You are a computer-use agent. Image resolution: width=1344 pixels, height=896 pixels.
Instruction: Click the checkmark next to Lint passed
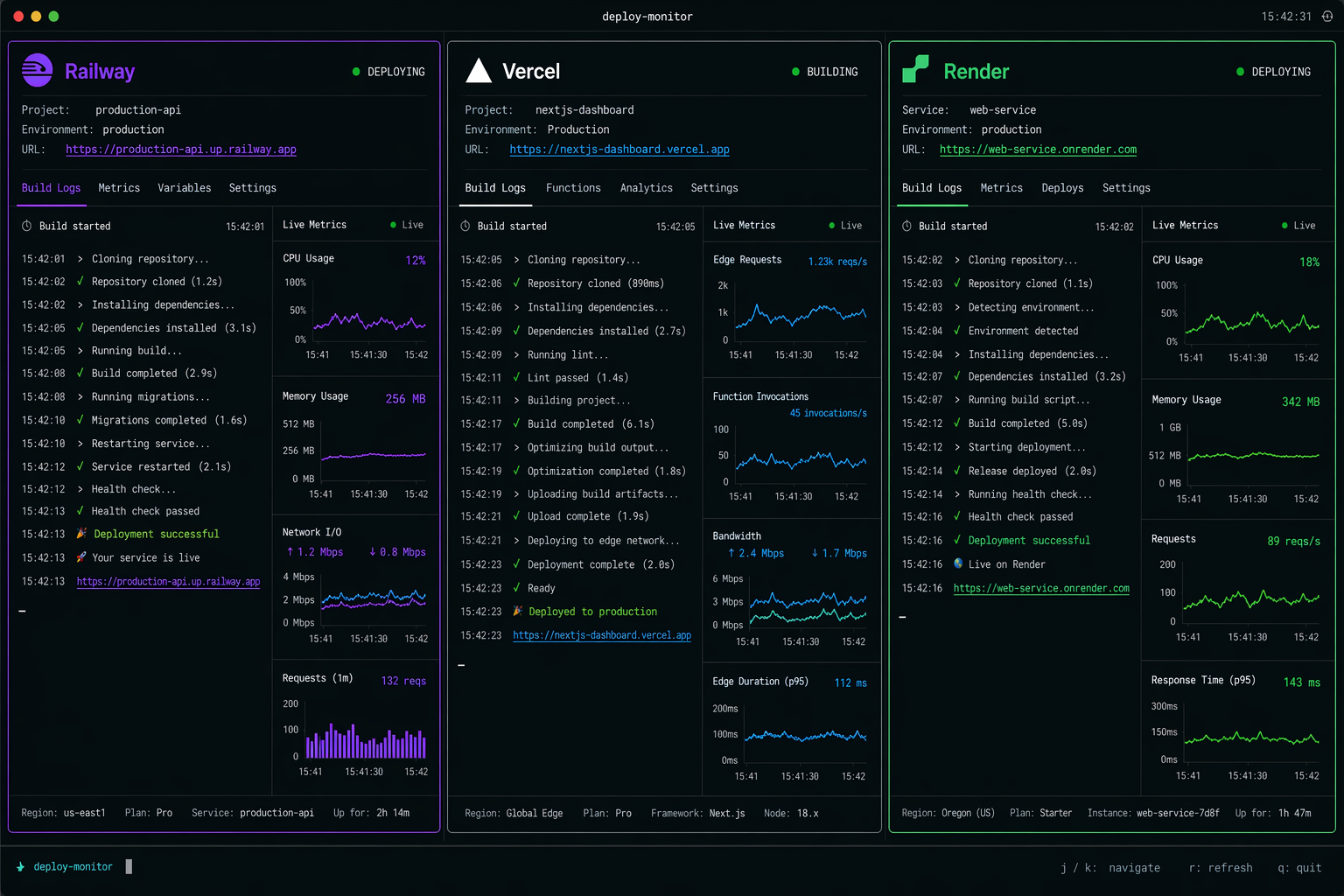pyautogui.click(x=517, y=377)
